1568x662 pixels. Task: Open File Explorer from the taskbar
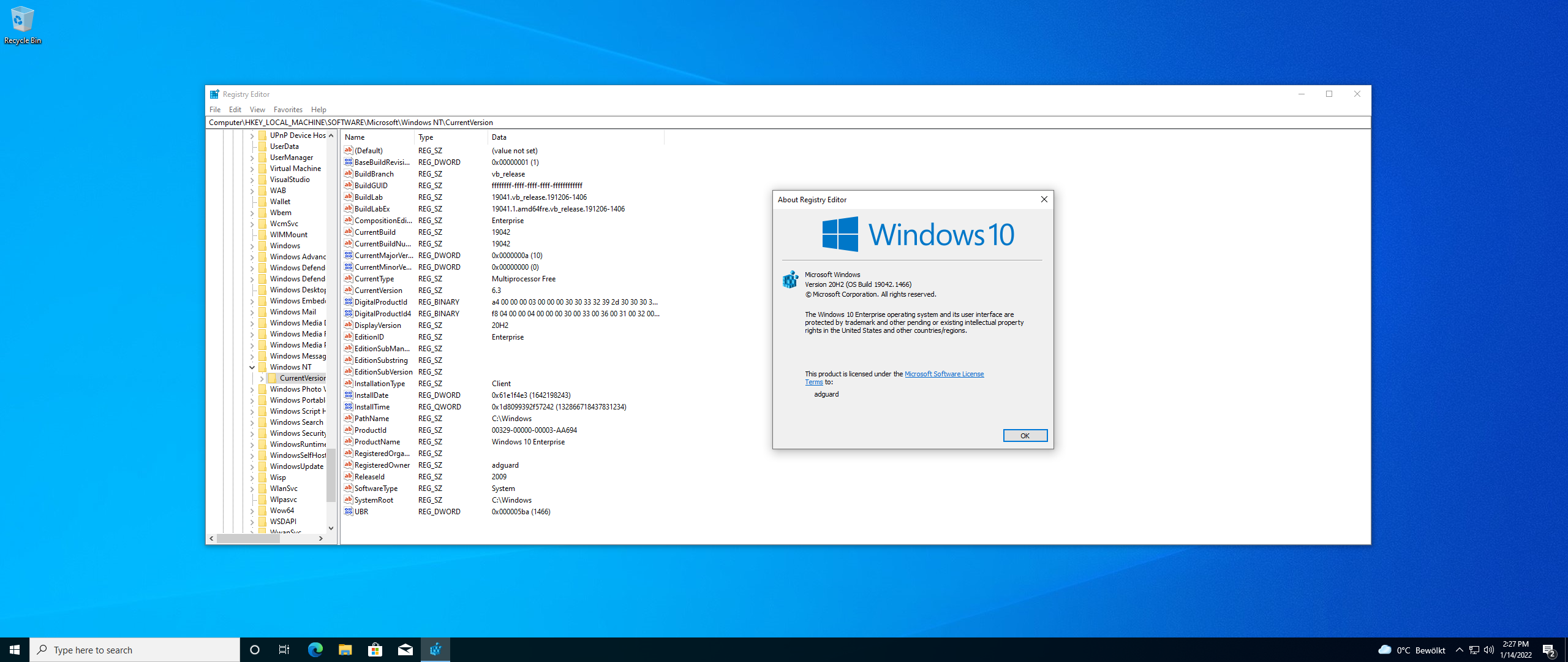tap(345, 650)
